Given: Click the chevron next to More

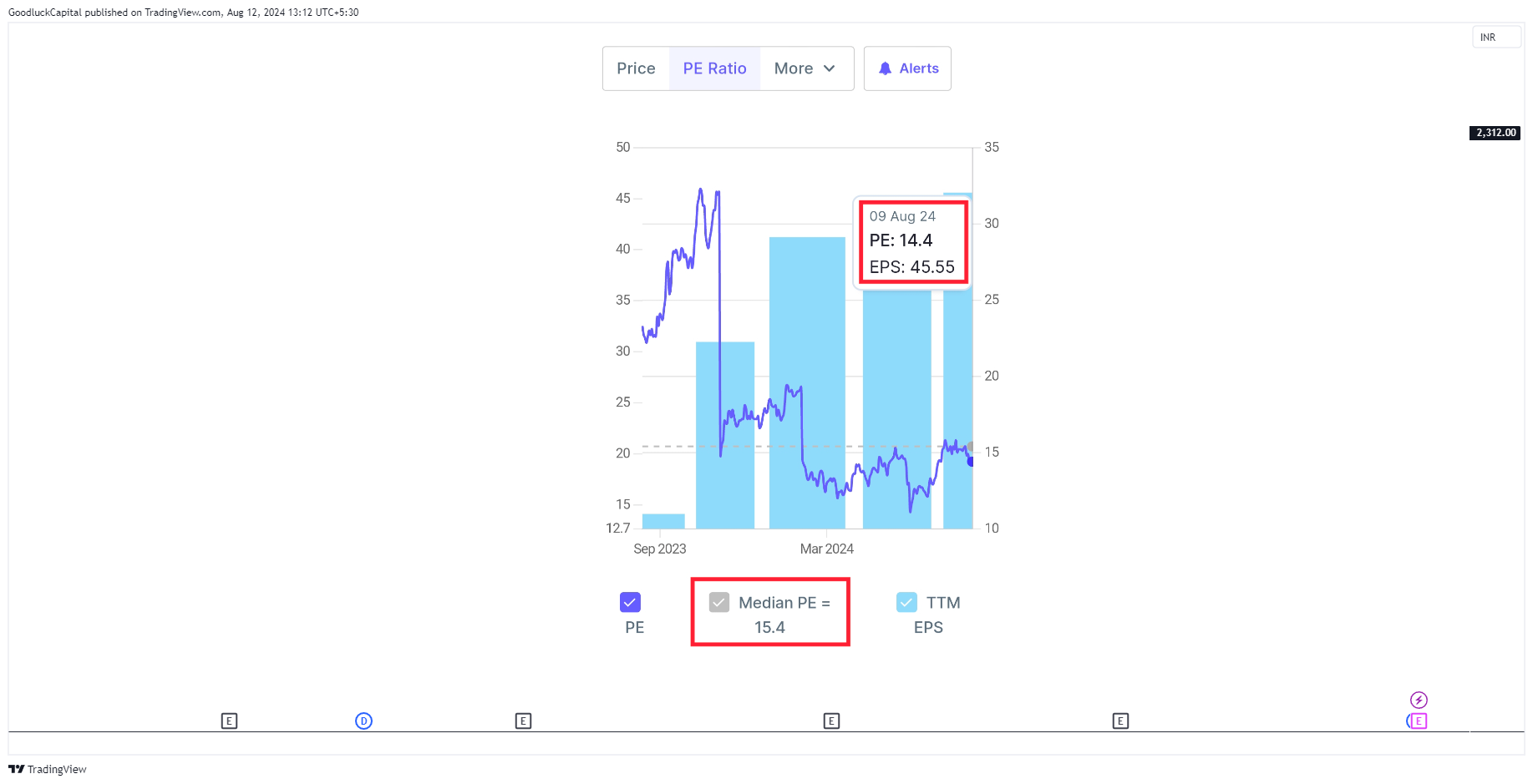Looking at the screenshot, I should click(830, 68).
